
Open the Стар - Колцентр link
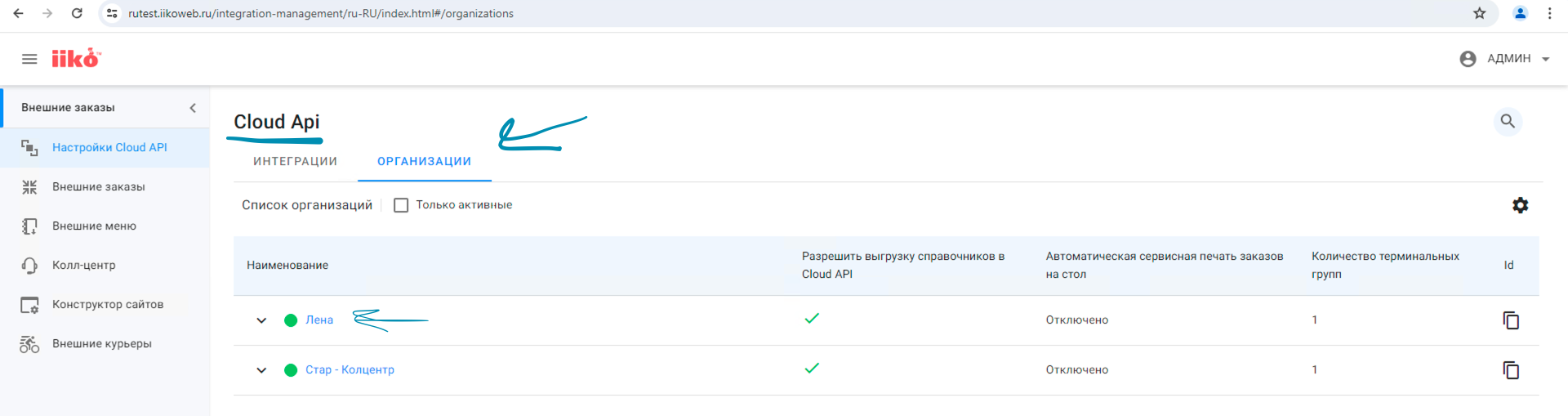tap(350, 370)
